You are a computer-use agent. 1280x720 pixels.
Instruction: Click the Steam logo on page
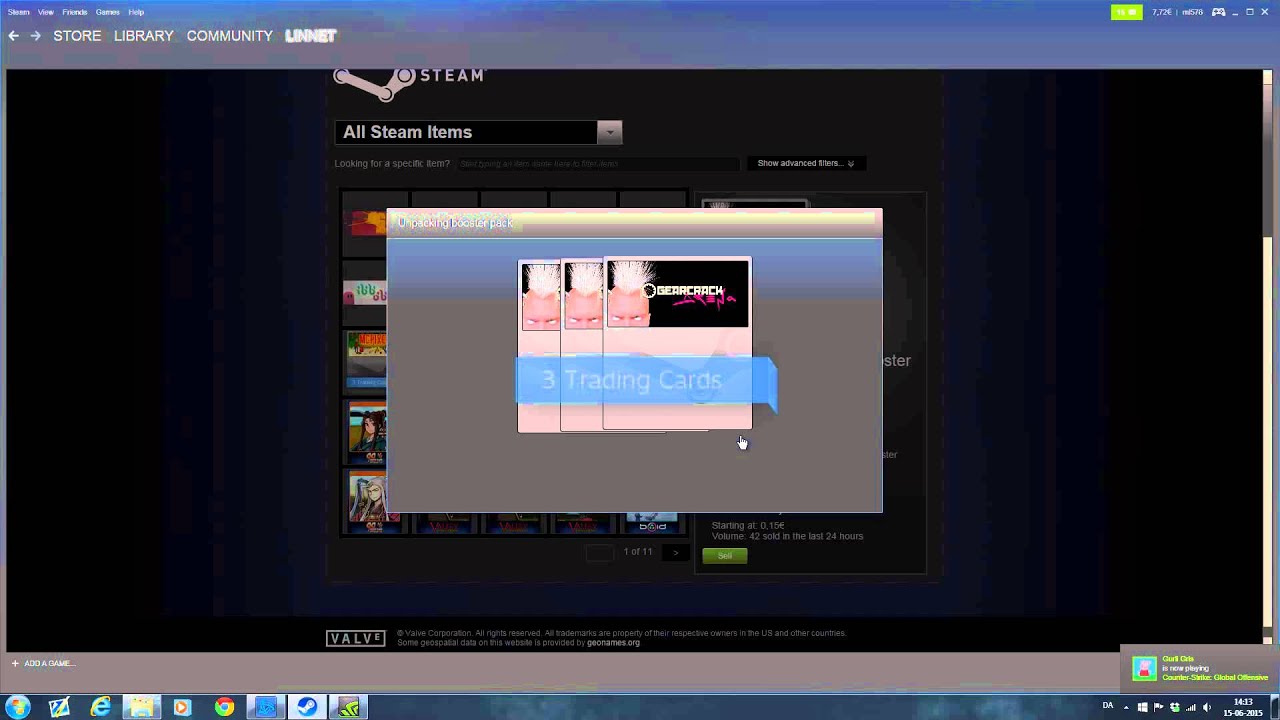(x=409, y=82)
